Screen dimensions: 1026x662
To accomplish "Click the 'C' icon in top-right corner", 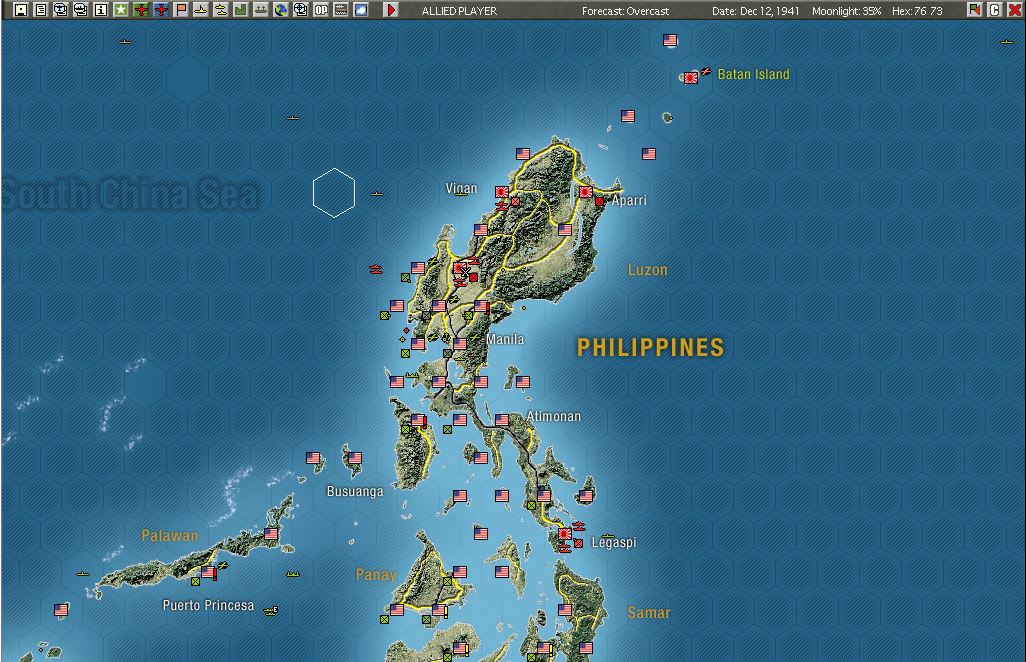I will pos(995,10).
